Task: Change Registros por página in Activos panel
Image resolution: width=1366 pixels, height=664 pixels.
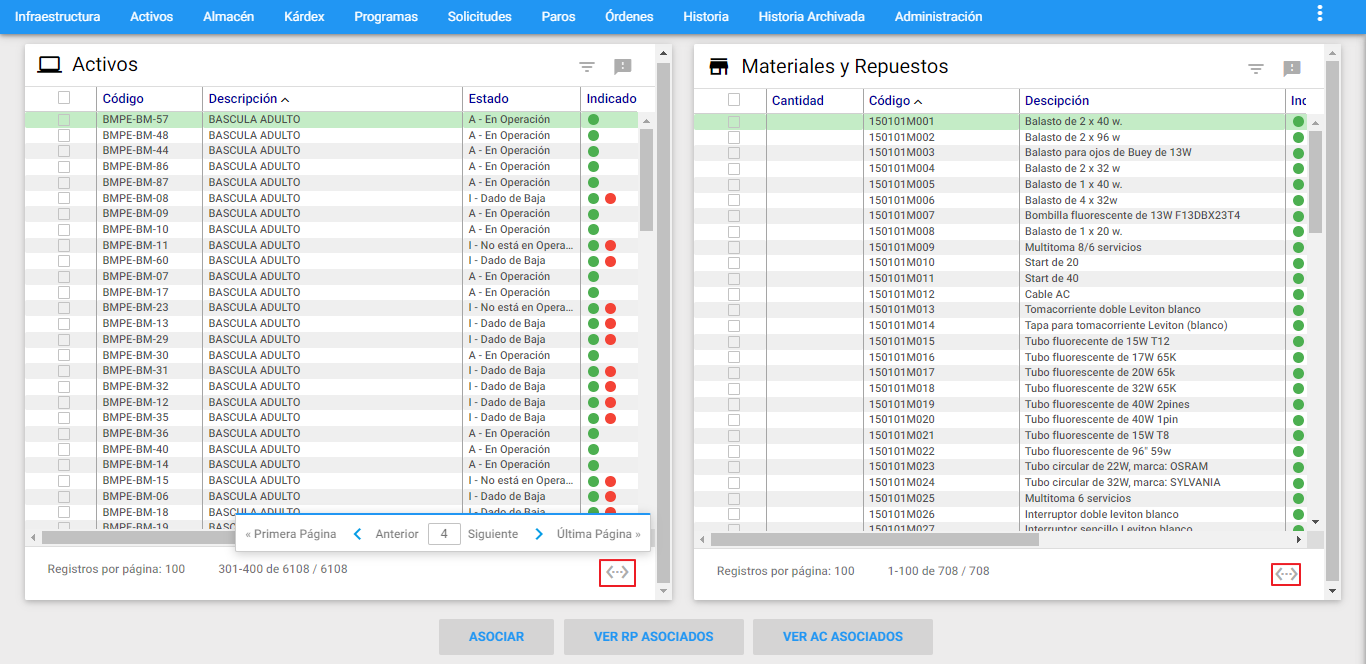Action: 116,569
